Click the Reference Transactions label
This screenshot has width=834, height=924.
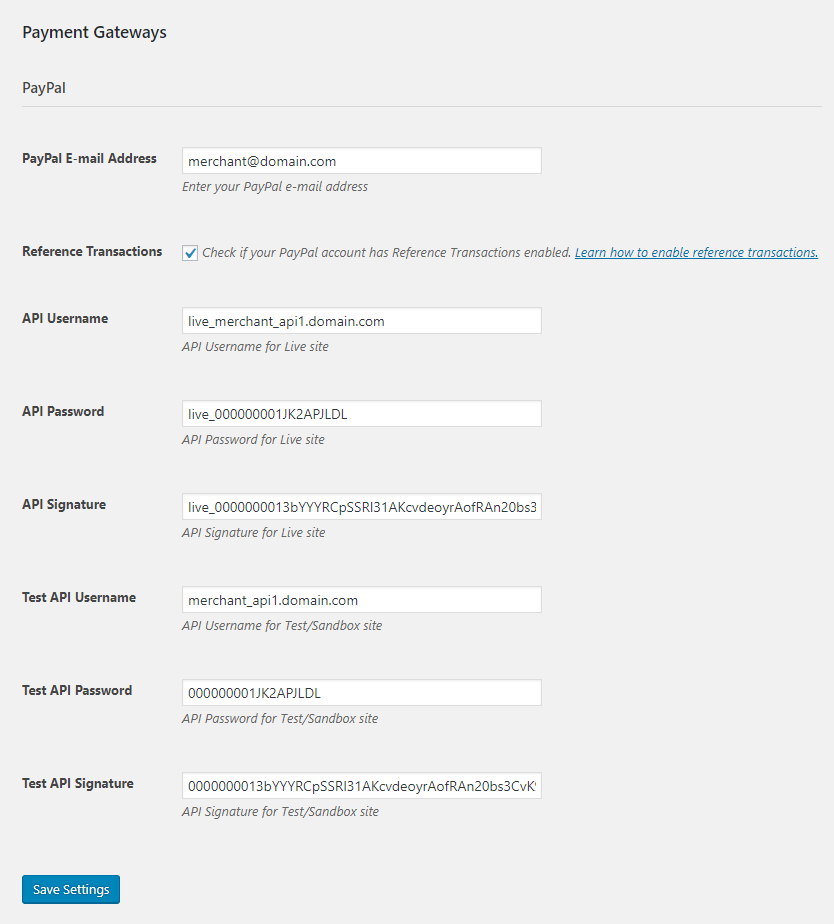(92, 252)
